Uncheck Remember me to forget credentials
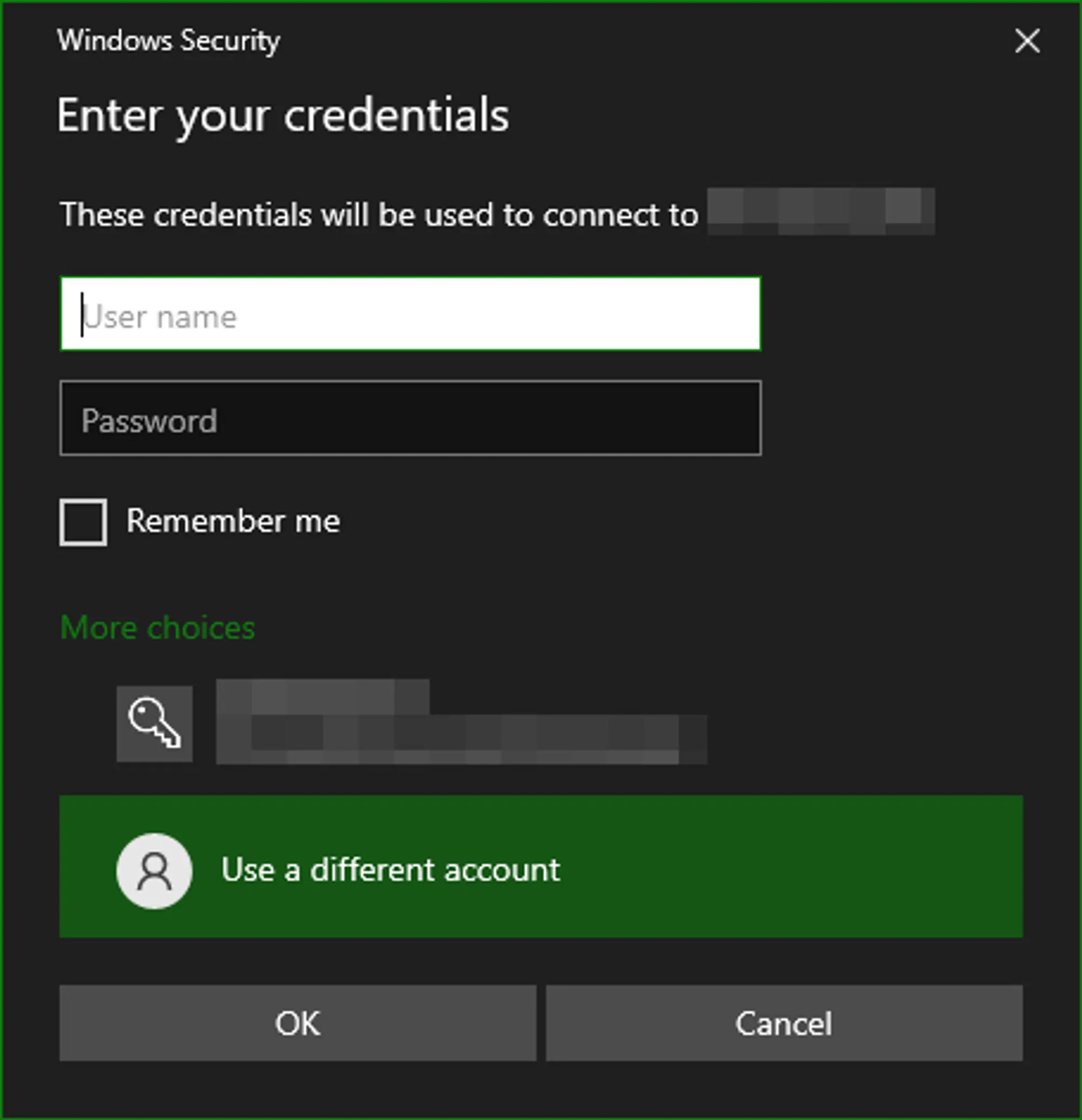Viewport: 1082px width, 1120px height. click(x=83, y=521)
